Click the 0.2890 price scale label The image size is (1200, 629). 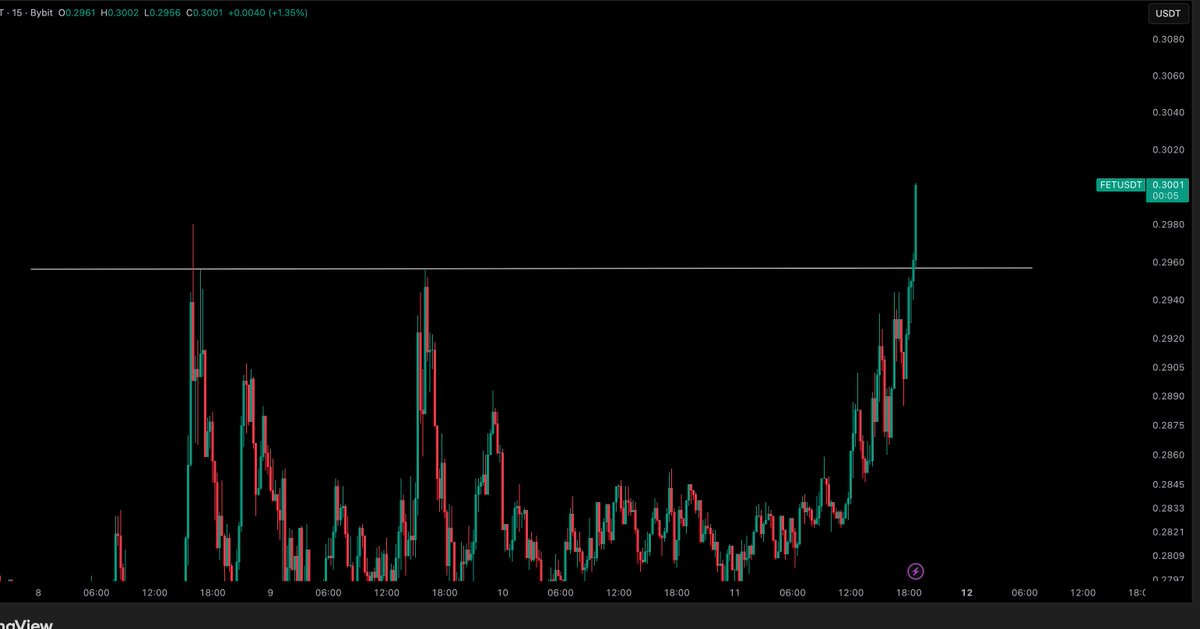(1169, 397)
